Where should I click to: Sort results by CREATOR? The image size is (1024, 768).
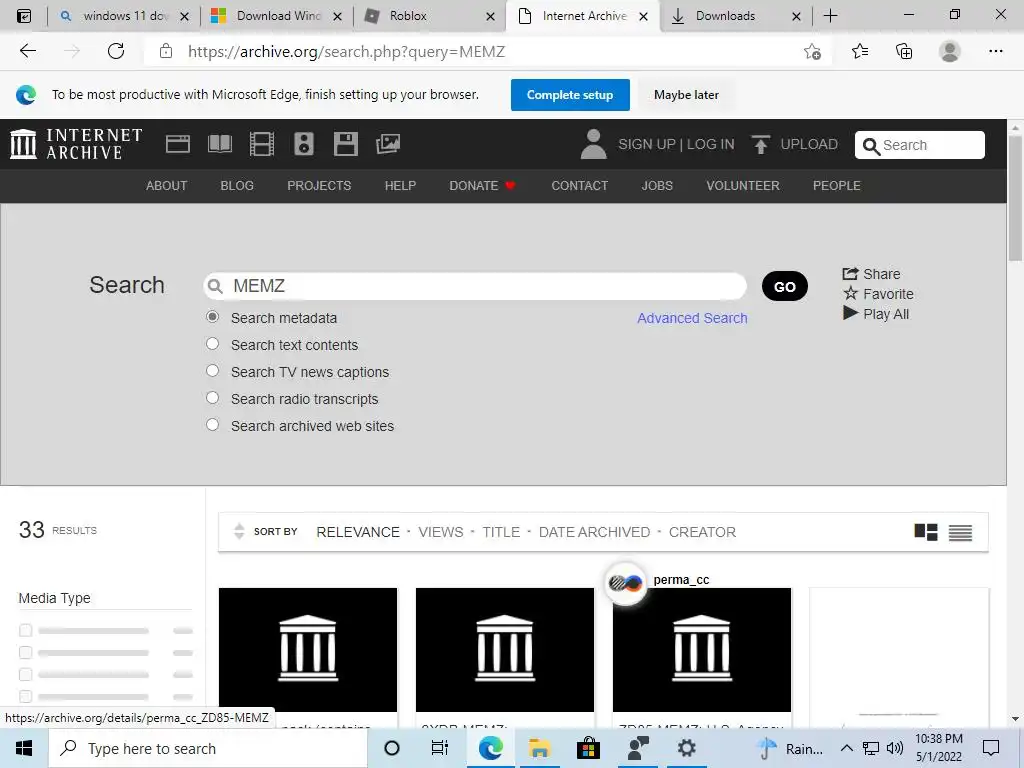point(702,532)
